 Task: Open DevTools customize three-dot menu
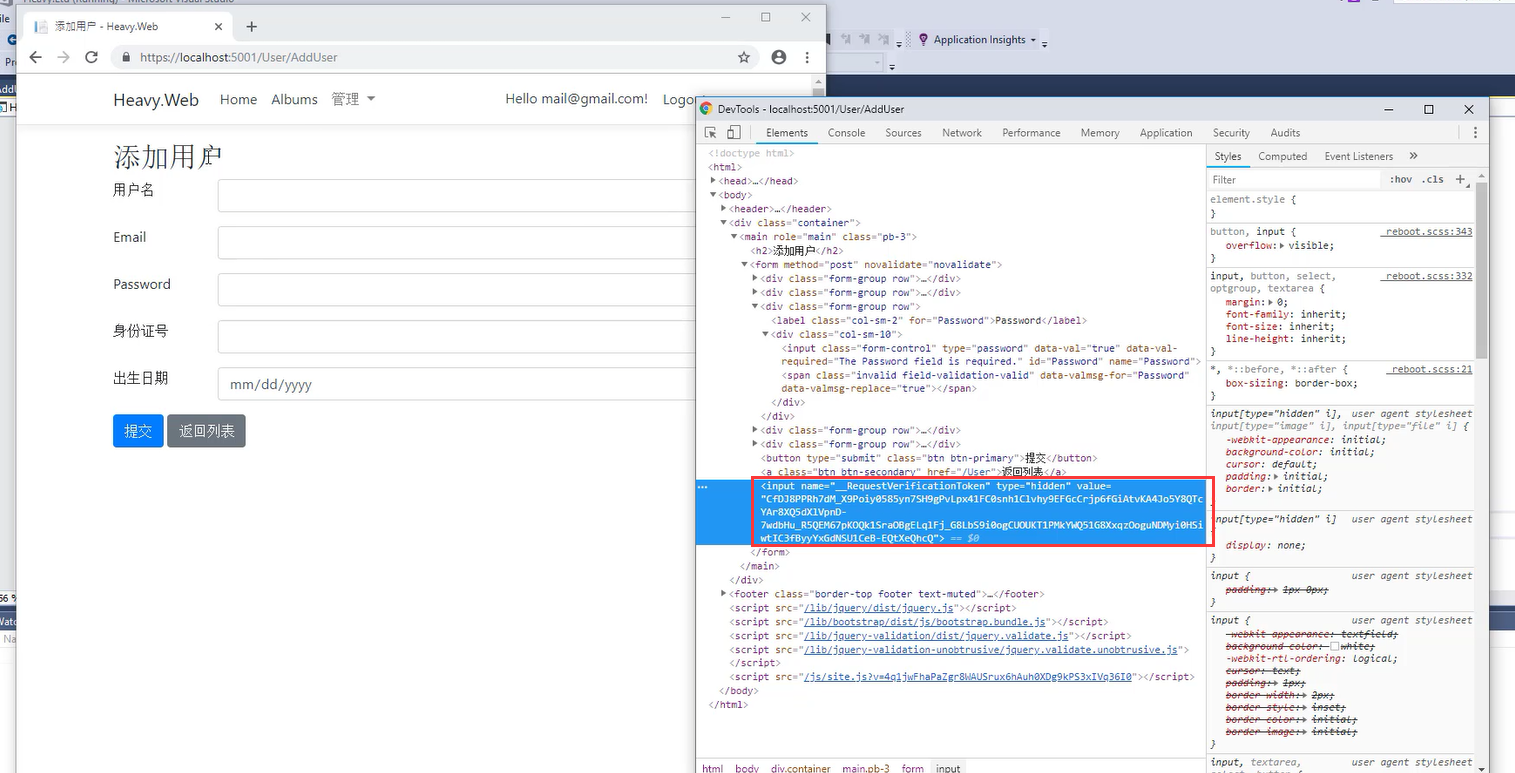pyautogui.click(x=1474, y=132)
